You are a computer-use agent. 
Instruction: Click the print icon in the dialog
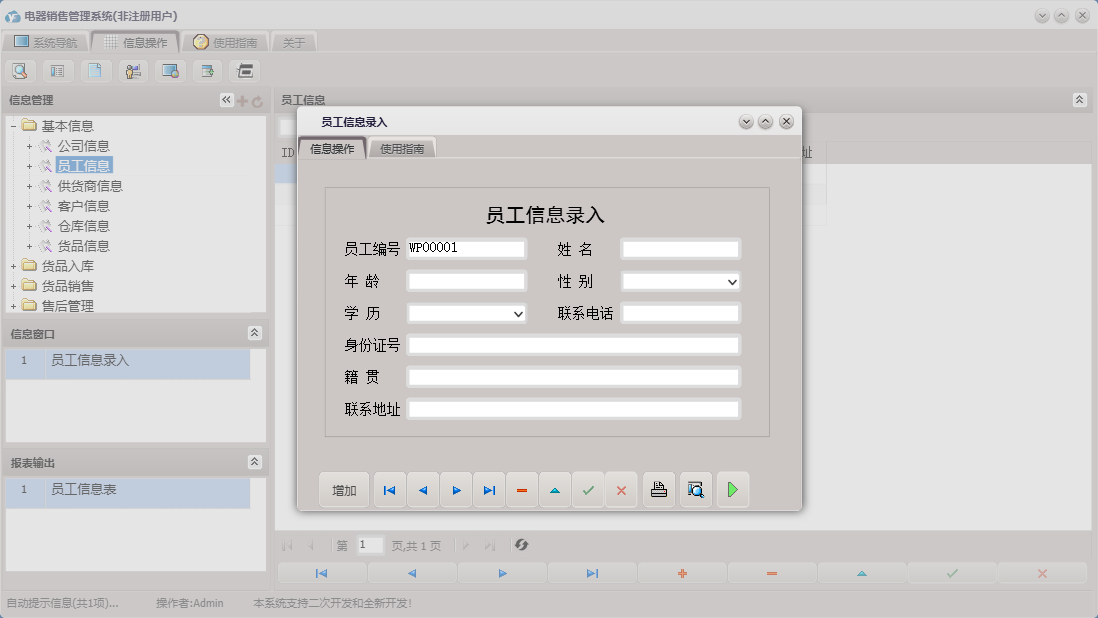pos(658,489)
